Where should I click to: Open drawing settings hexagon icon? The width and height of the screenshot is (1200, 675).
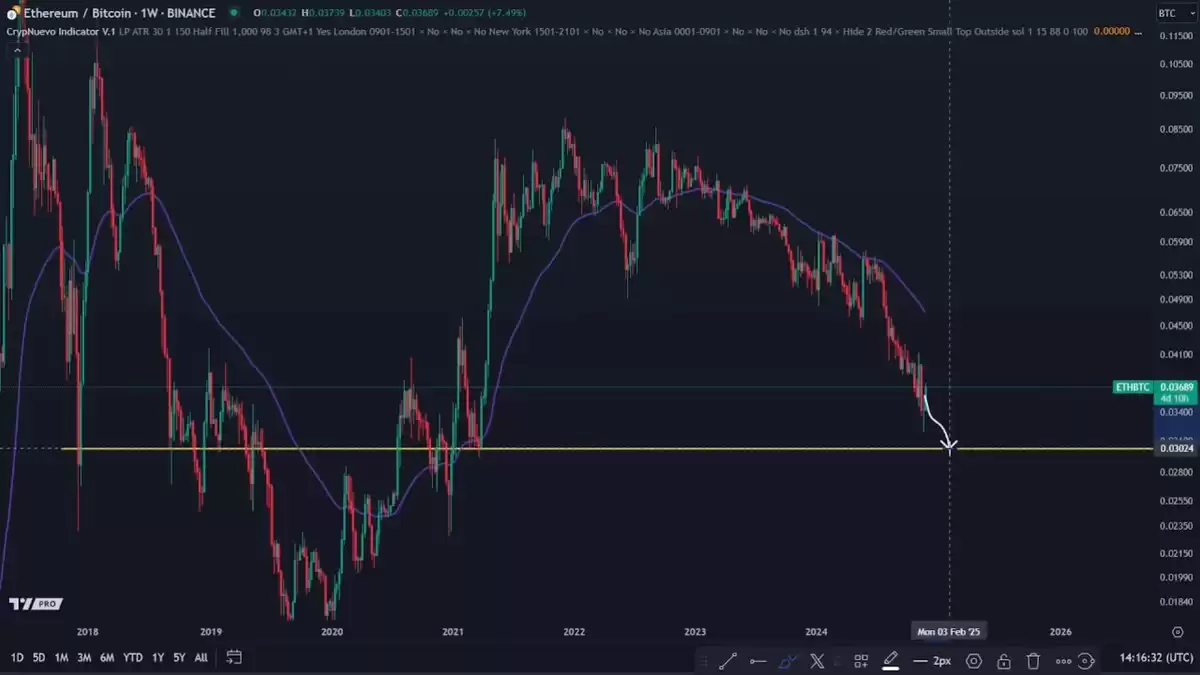point(973,660)
